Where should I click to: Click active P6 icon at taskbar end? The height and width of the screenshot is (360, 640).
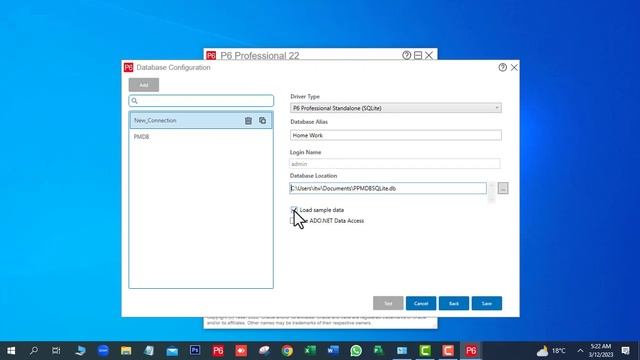[x=471, y=351]
